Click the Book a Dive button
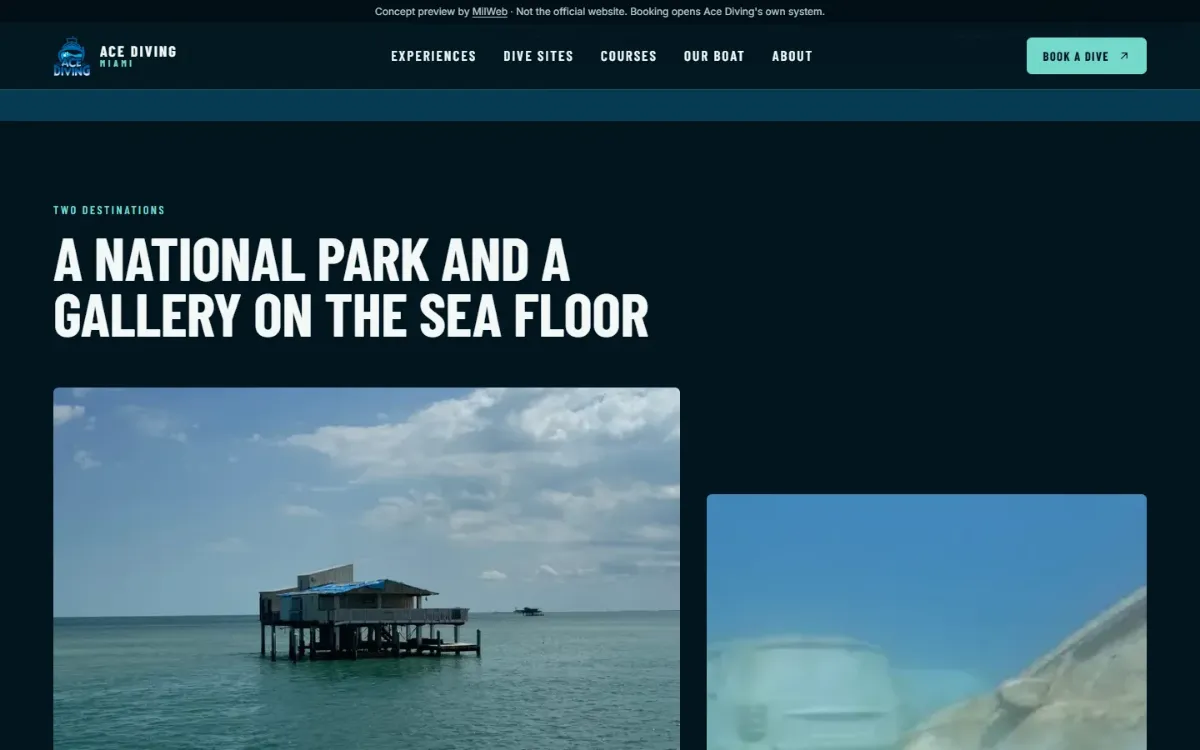The image size is (1200, 750). [1086, 56]
